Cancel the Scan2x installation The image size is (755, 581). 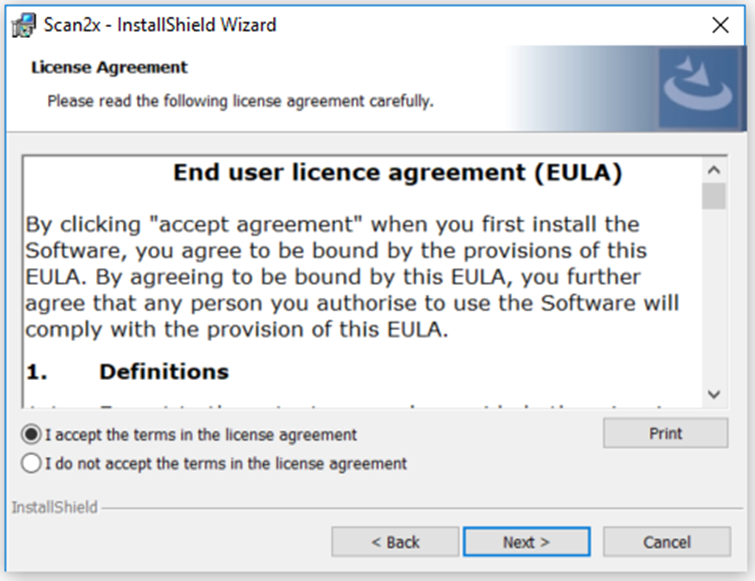tap(666, 542)
